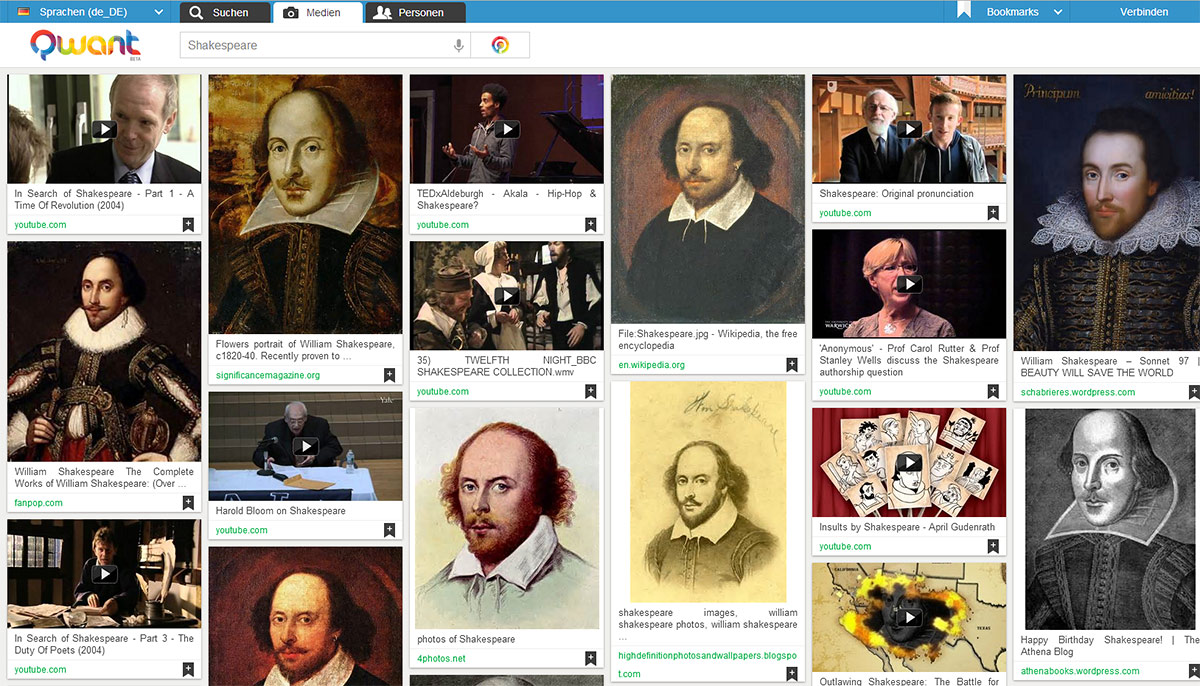
Task: Bookmark the Flowers portrait result
Action: 390,375
